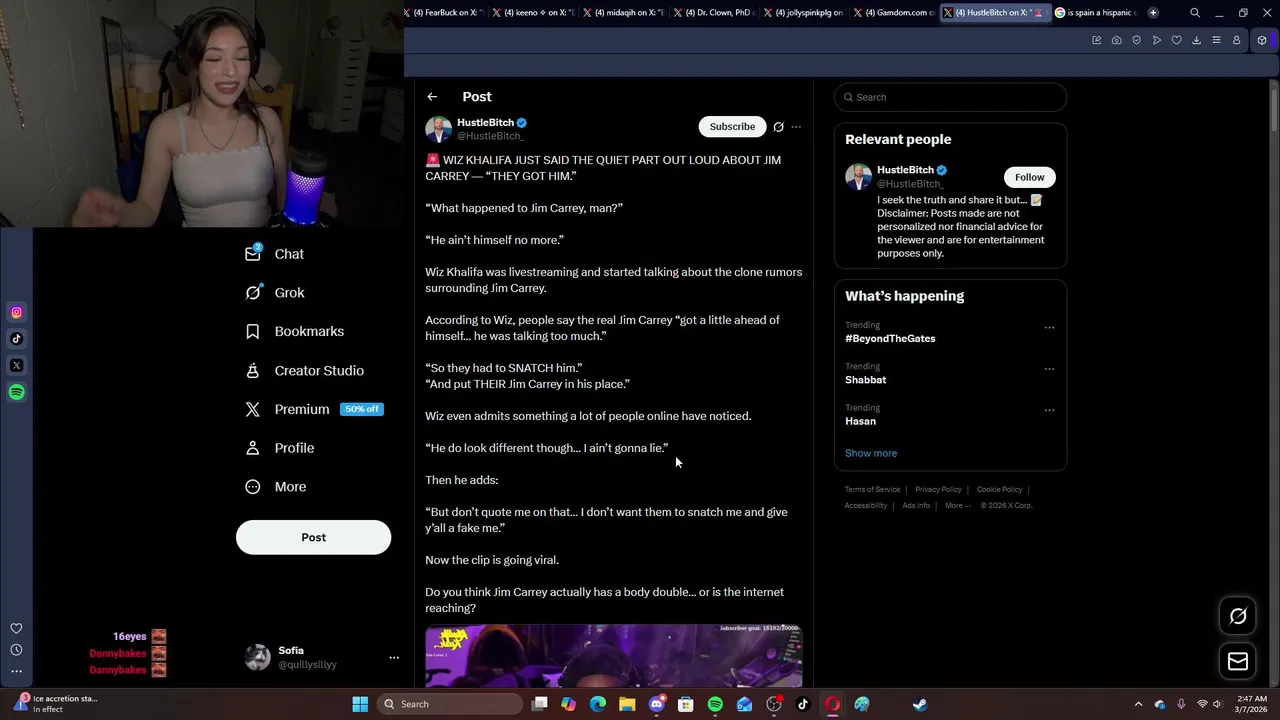
Task: Open floating Grok button
Action: click(x=1238, y=616)
